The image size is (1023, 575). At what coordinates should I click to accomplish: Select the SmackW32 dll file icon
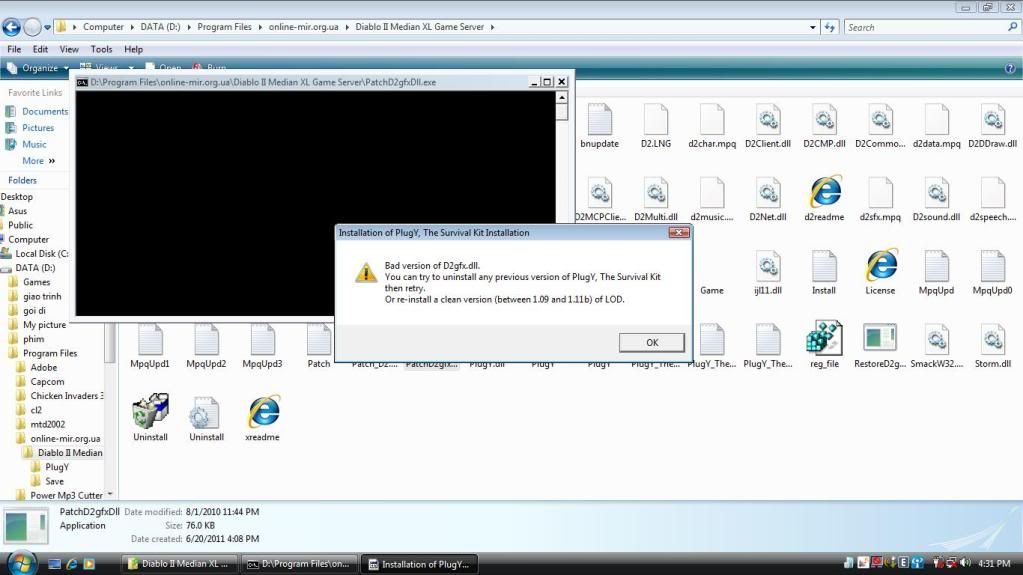(x=936, y=339)
